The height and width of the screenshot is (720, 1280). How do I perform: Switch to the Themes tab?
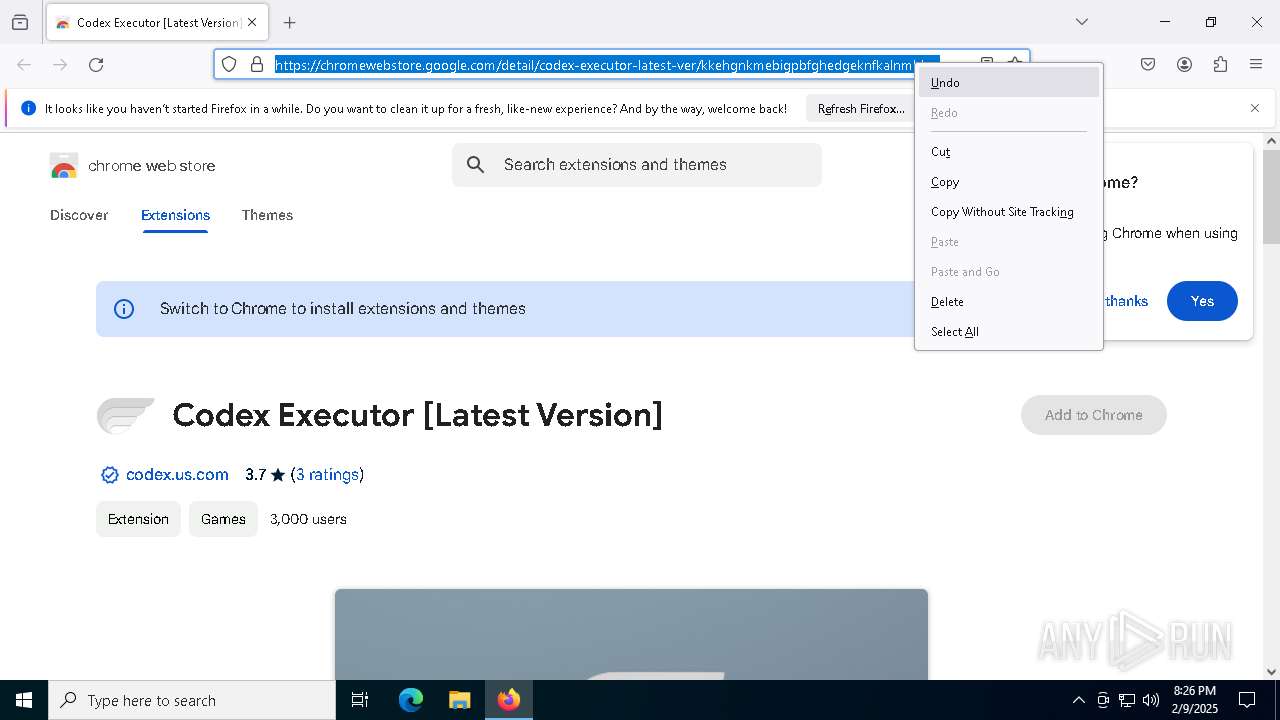pyautogui.click(x=267, y=215)
